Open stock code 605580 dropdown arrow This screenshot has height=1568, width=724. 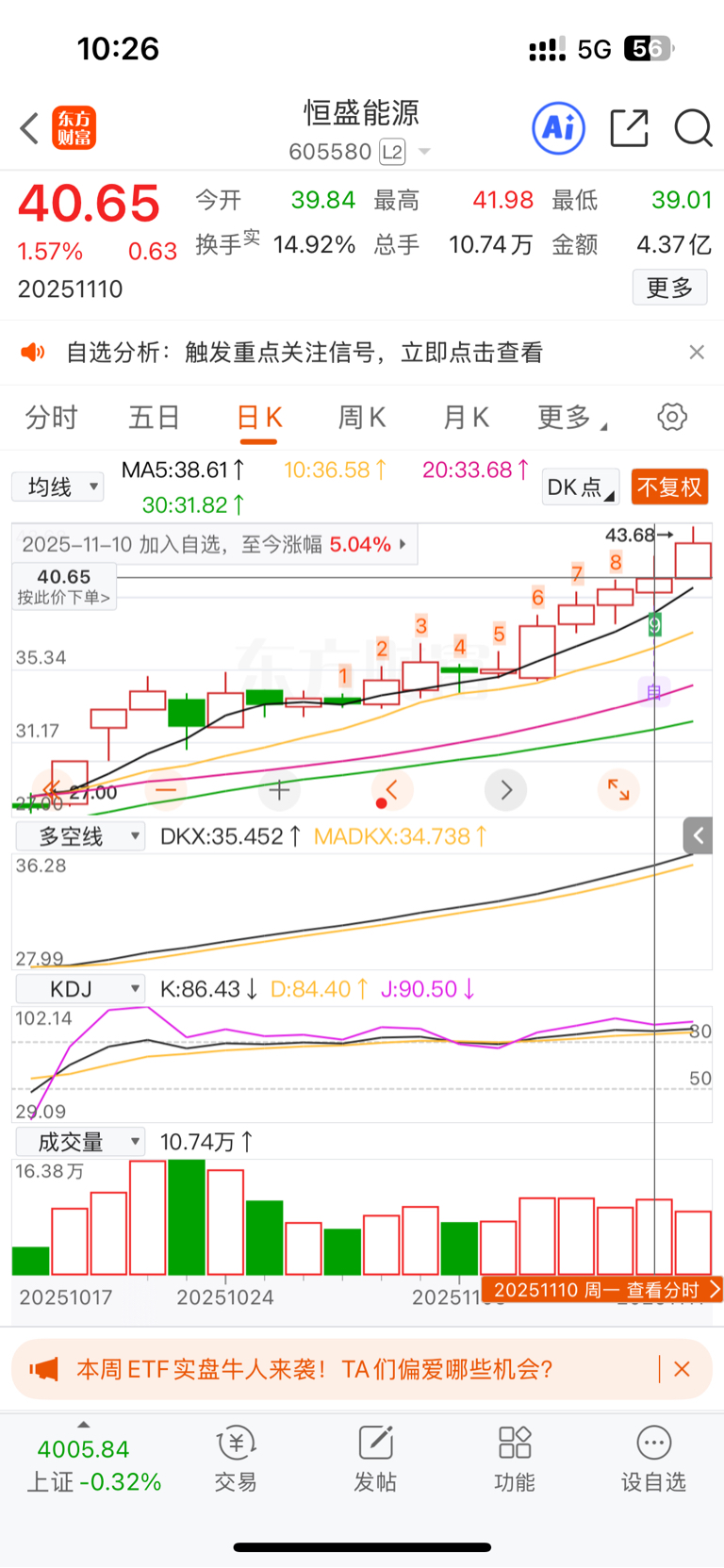(x=424, y=152)
